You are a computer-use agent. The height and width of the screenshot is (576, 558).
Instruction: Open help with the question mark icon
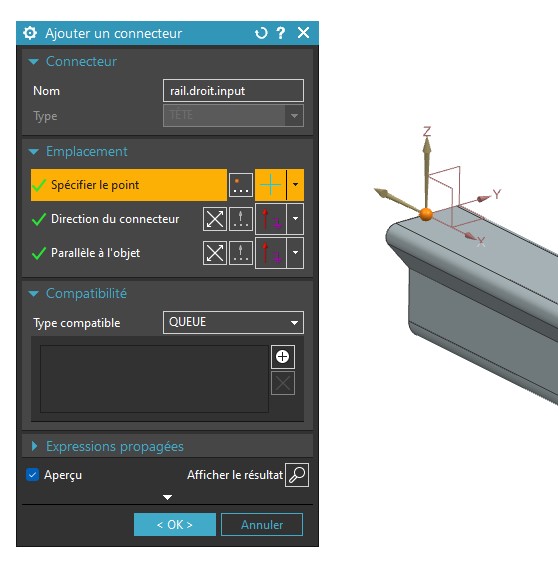coord(281,33)
